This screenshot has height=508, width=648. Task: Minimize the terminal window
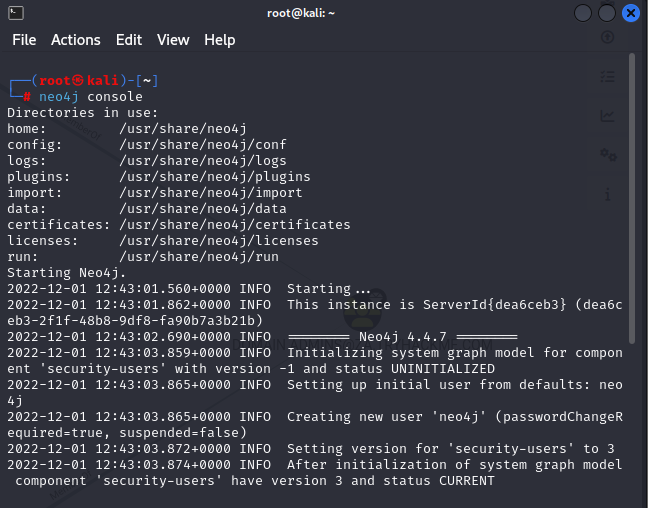pyautogui.click(x=584, y=13)
